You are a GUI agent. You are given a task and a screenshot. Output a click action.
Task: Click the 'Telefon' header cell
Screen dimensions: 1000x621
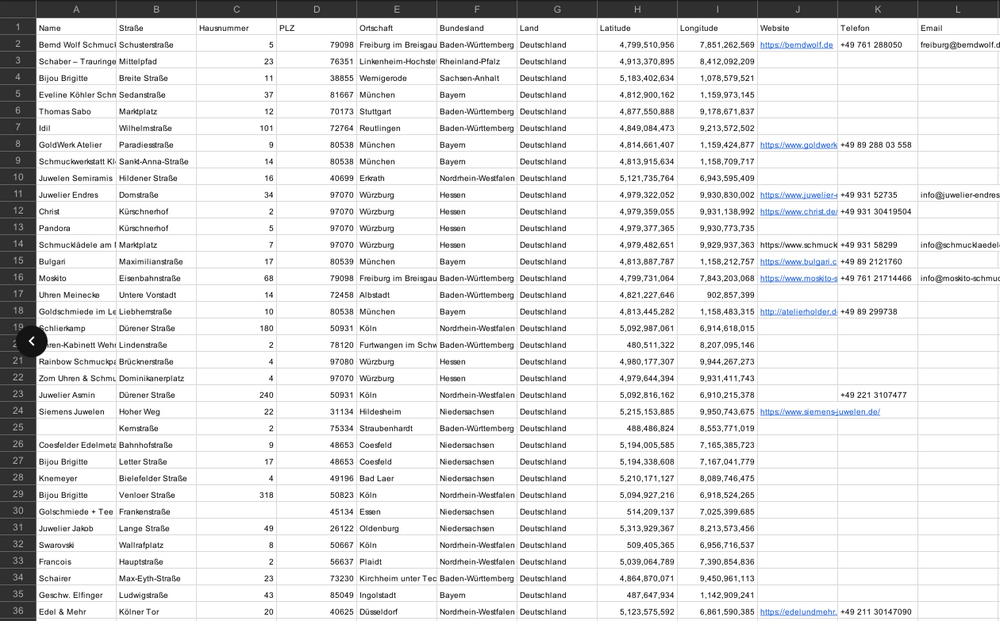878,28
